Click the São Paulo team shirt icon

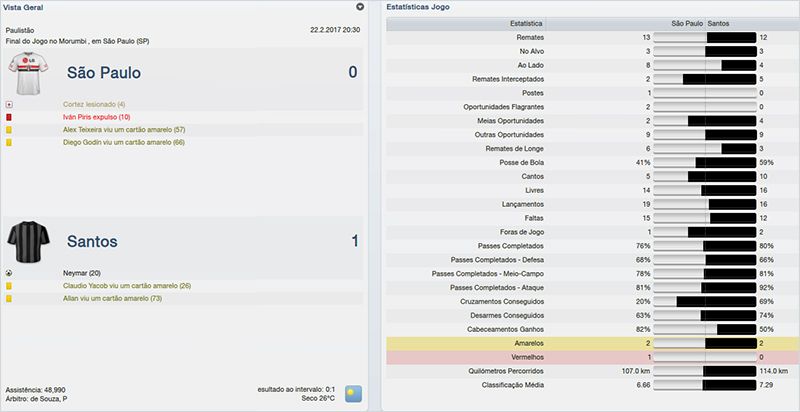tap(28, 74)
